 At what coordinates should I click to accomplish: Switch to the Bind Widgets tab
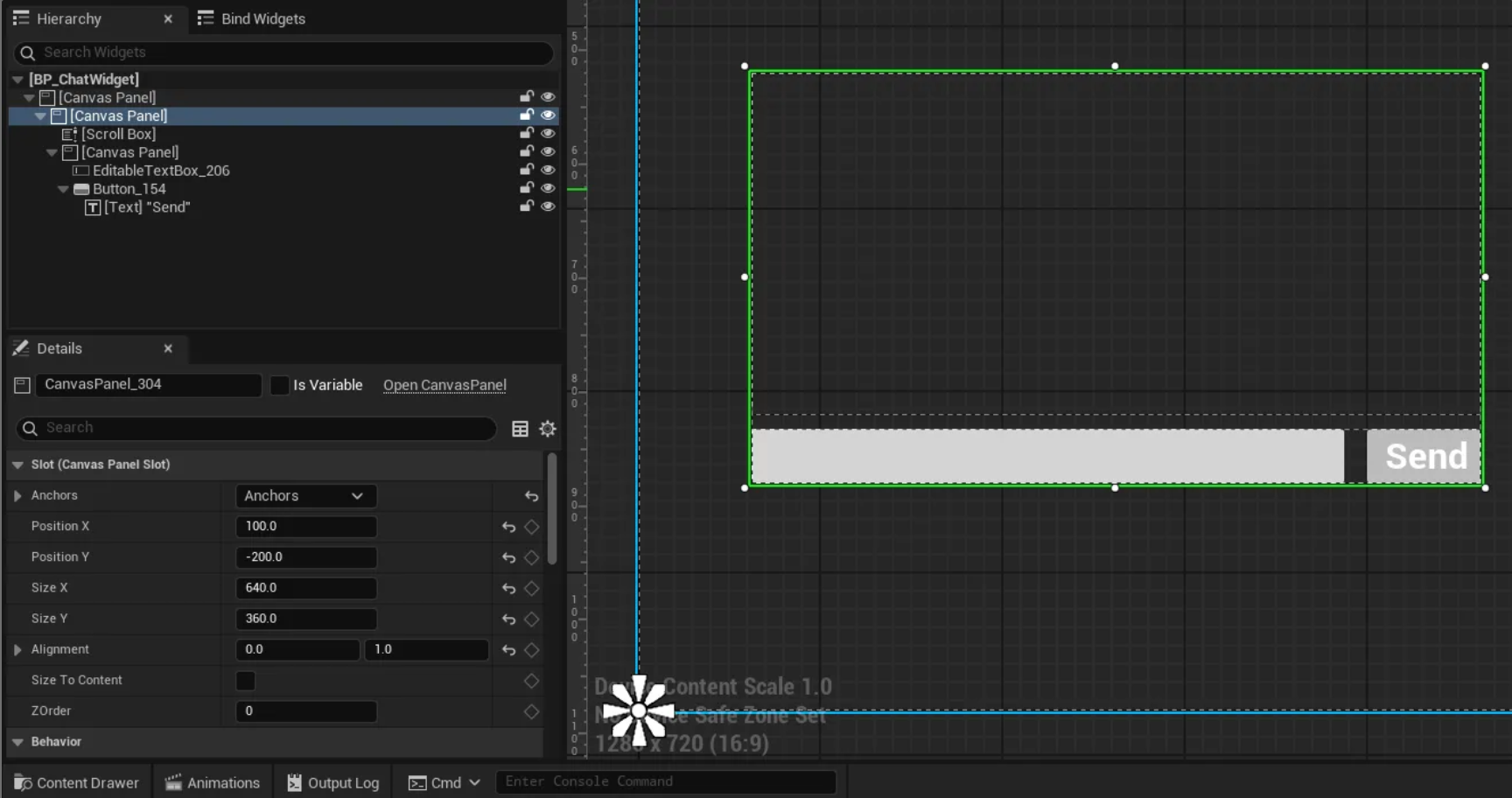(252, 18)
